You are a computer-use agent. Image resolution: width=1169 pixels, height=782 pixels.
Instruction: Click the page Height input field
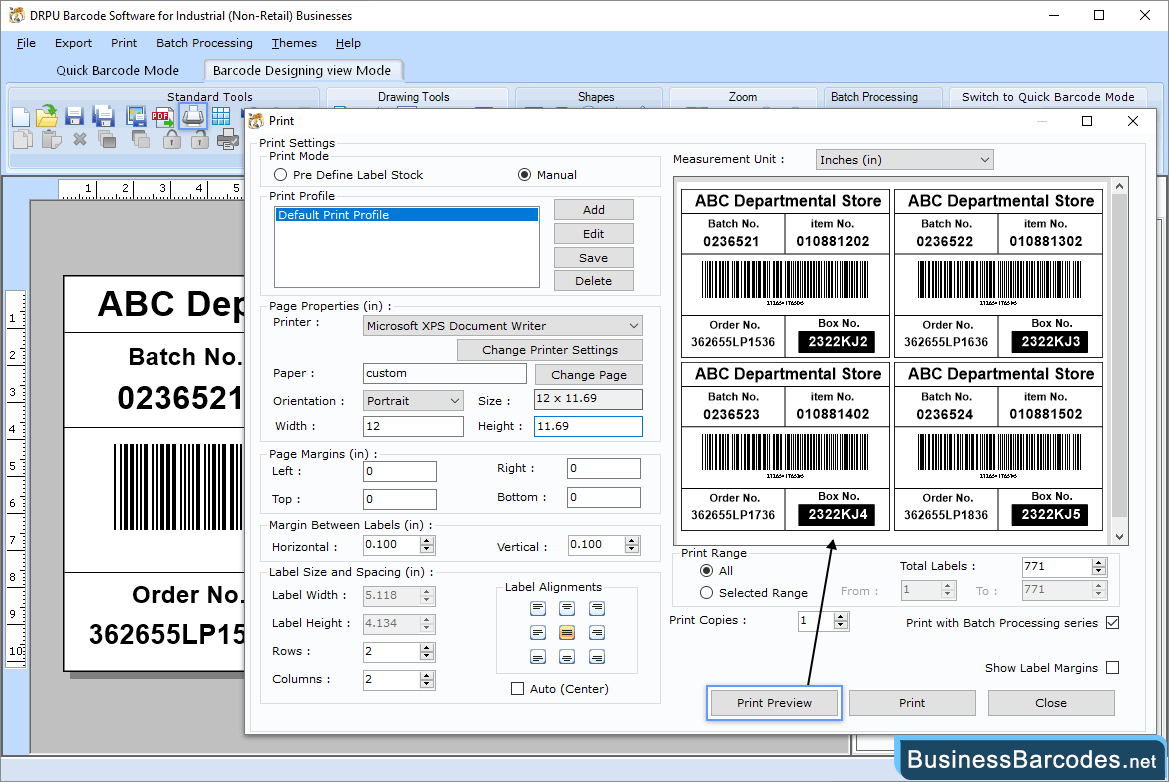click(x=588, y=426)
